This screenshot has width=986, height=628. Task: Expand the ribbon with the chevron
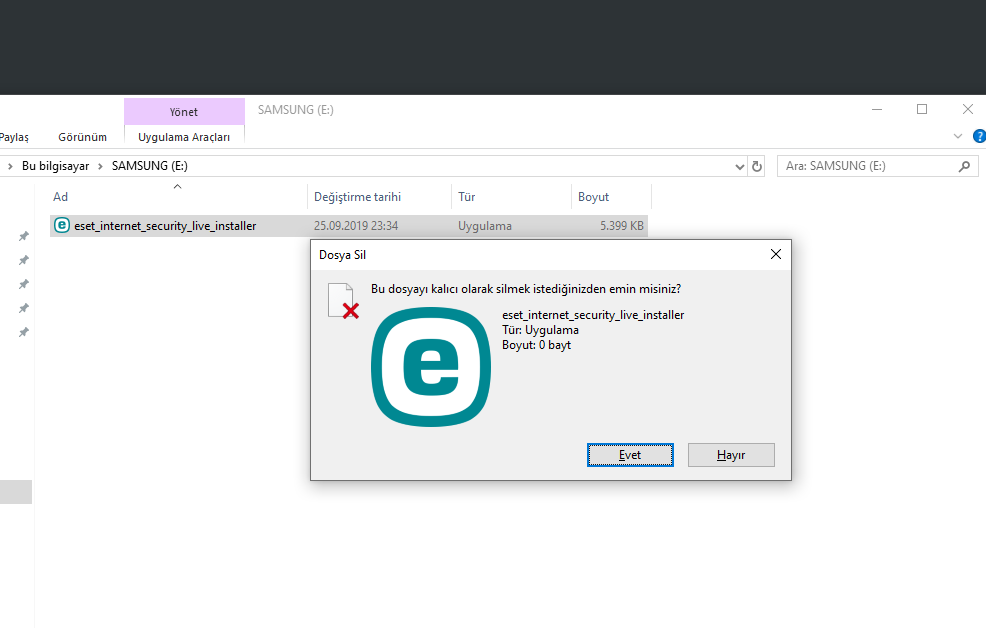958,136
